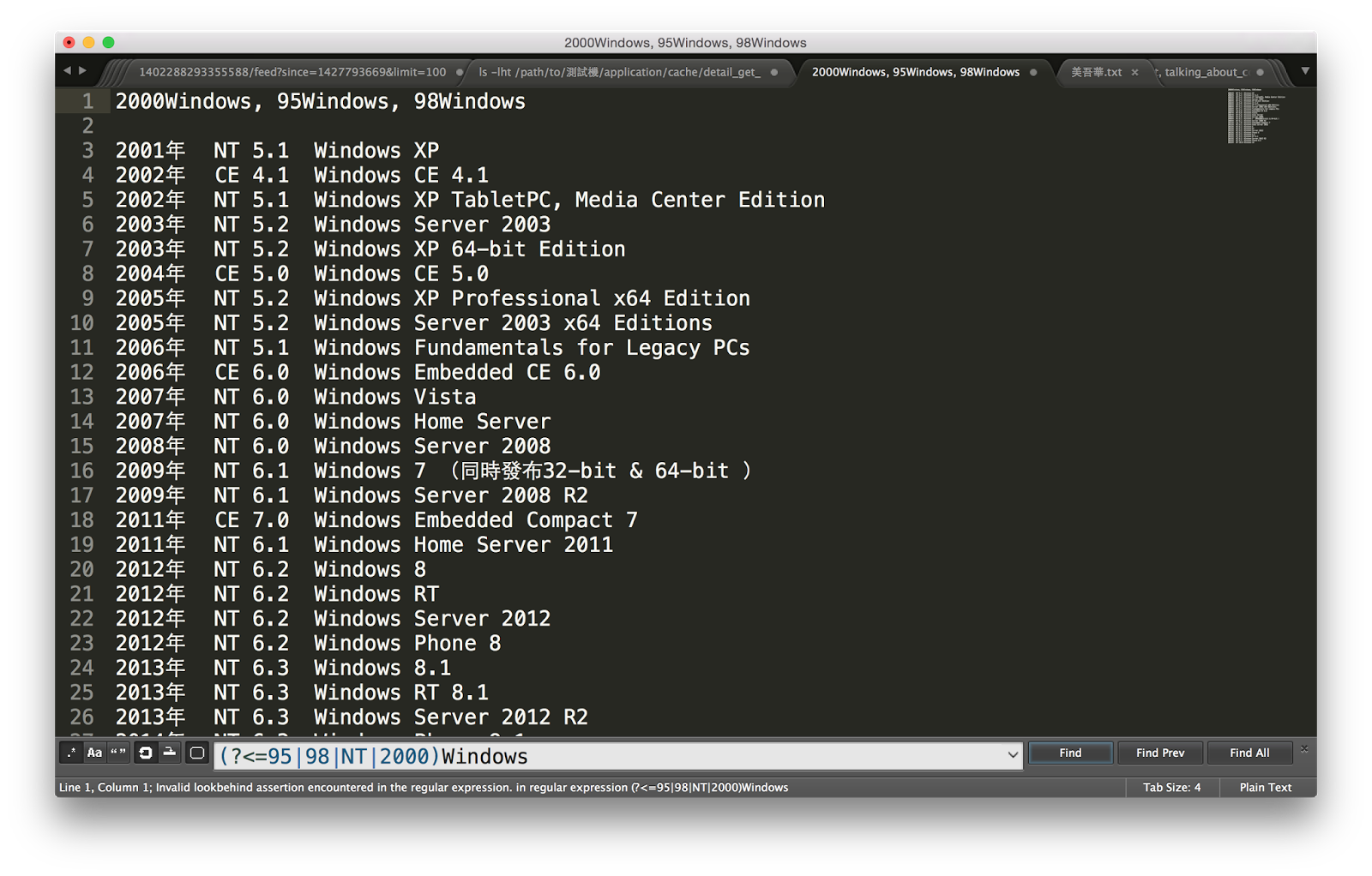Screen dimensions: 1372x876
Task: Click 'Windows Embedded CE 6.0' text
Action: 457,372
